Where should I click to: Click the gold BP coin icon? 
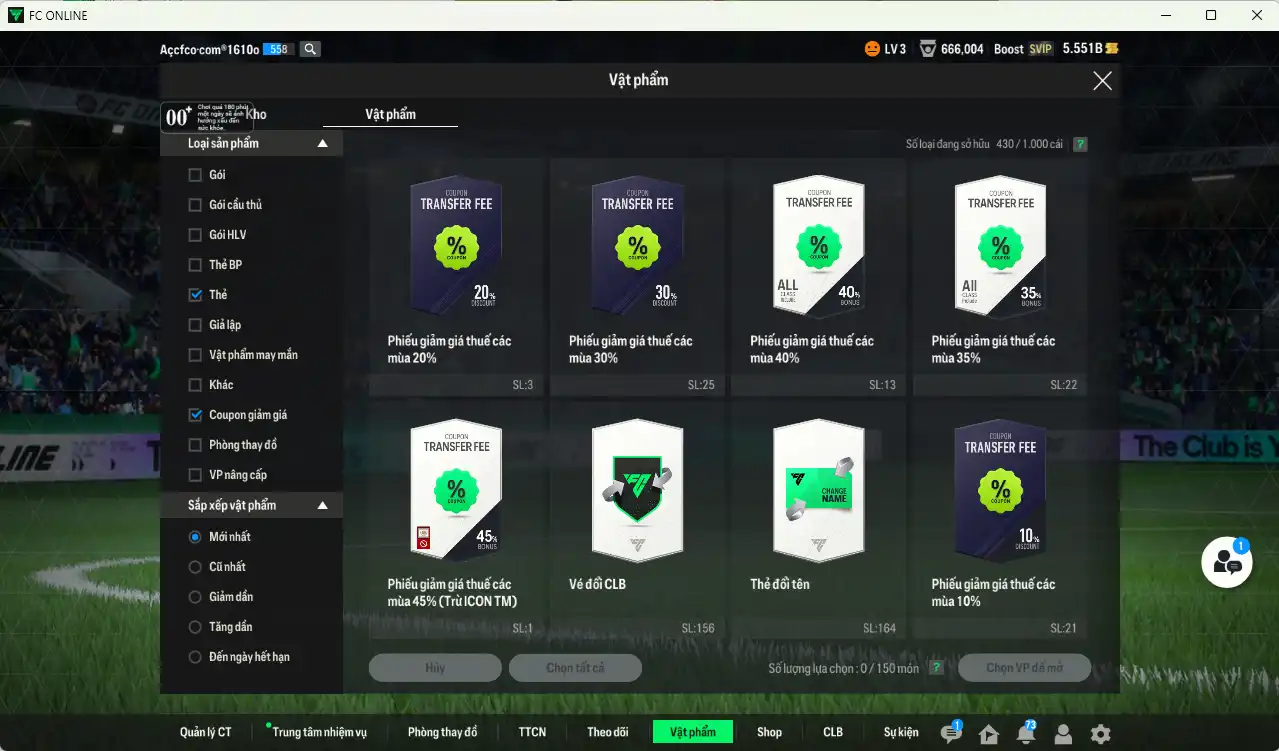click(1111, 49)
